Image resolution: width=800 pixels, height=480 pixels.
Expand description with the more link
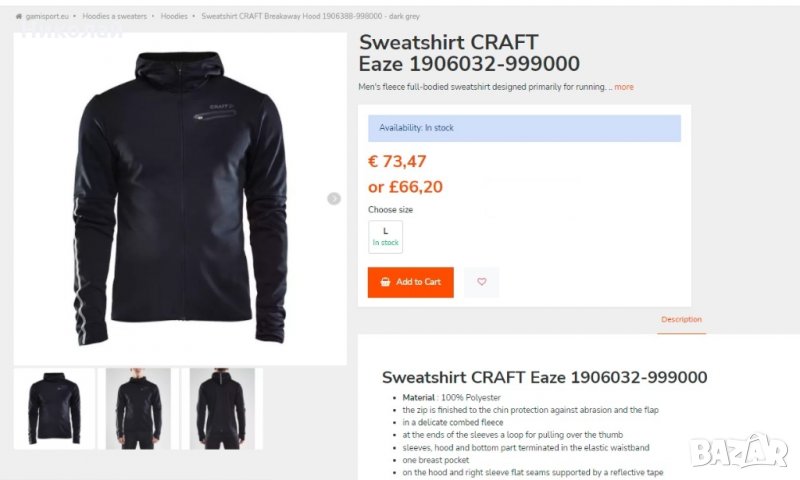623,87
